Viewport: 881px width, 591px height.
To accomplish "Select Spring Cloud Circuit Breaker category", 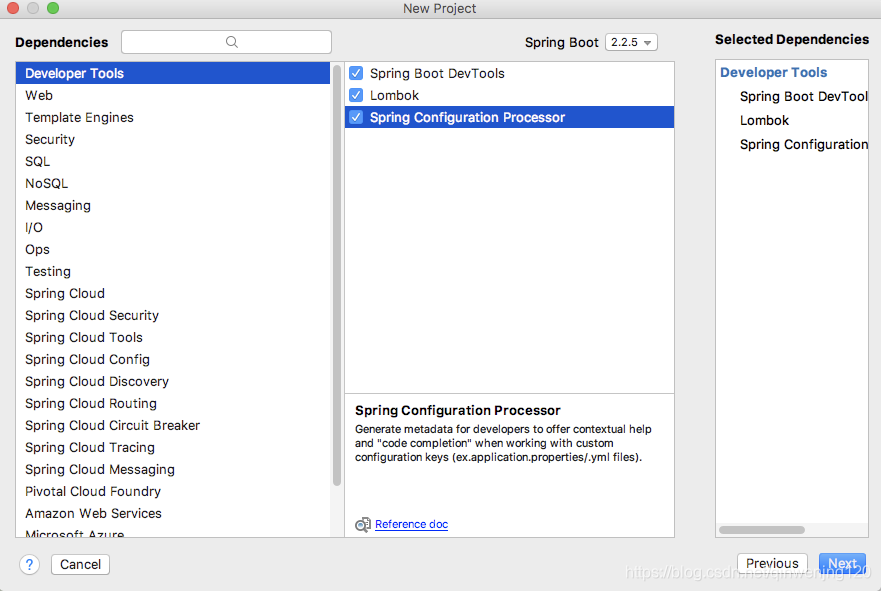I will 173,425.
